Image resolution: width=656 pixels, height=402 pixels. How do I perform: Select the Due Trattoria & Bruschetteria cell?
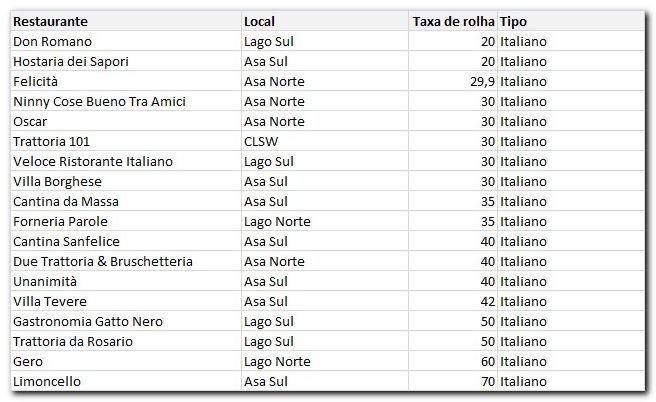click(102, 261)
